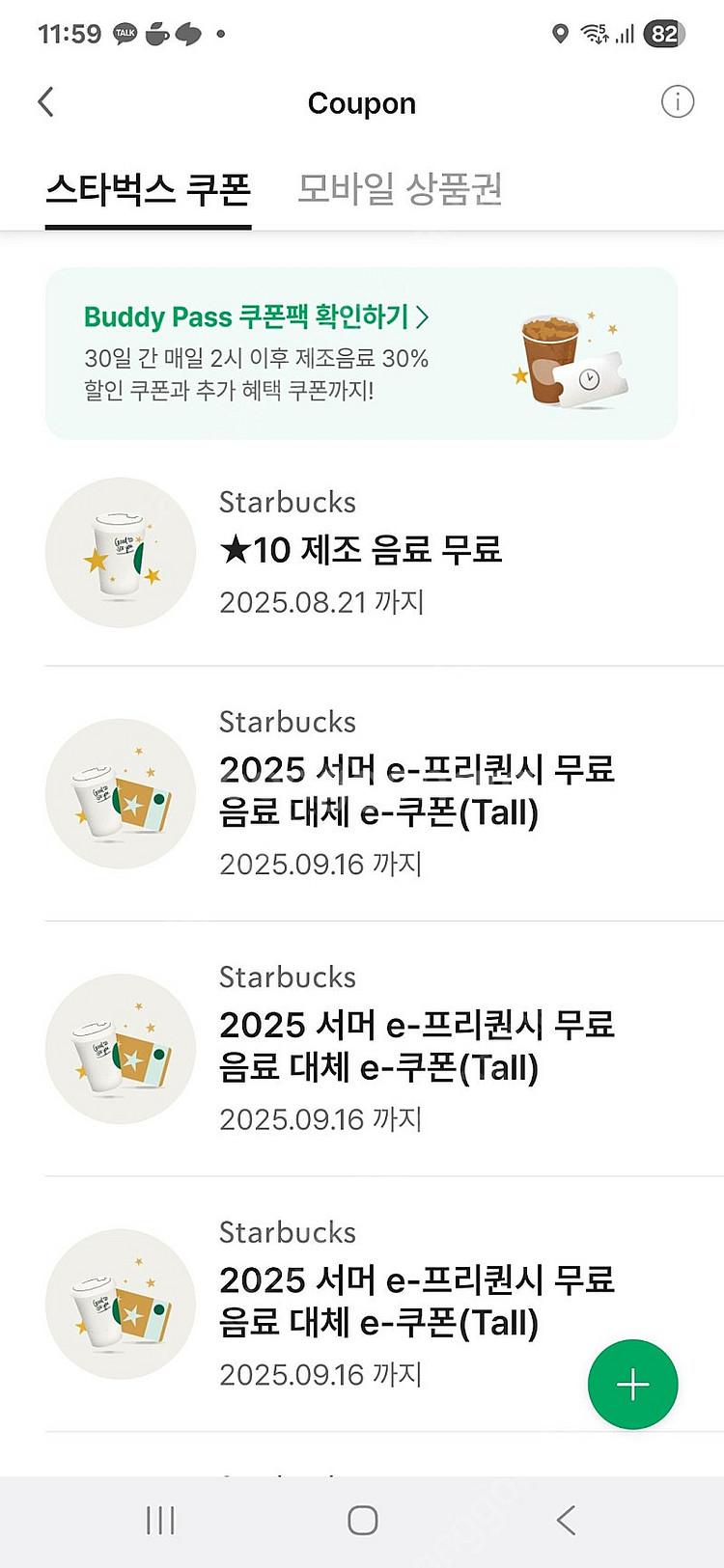Tap the first summer e-frequency coupon thumbnail
724x1568 pixels.
[121, 793]
